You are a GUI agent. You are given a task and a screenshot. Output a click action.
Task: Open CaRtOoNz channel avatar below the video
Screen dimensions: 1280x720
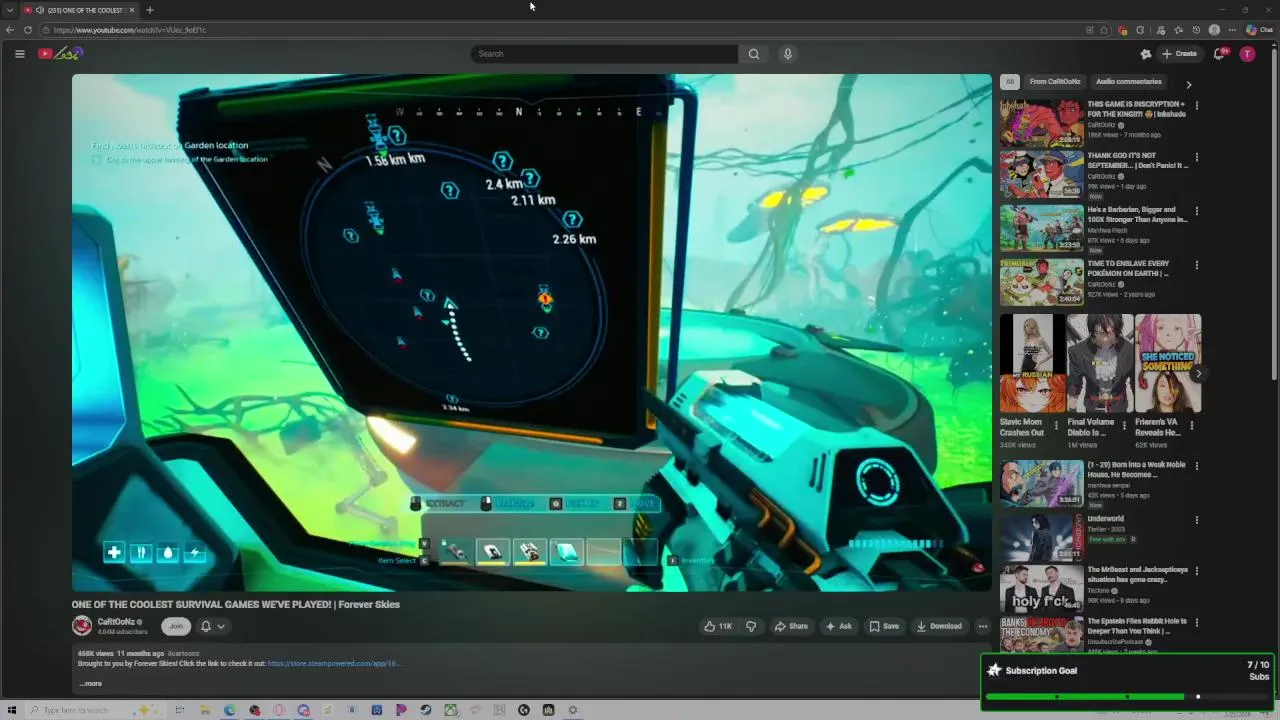click(x=82, y=626)
